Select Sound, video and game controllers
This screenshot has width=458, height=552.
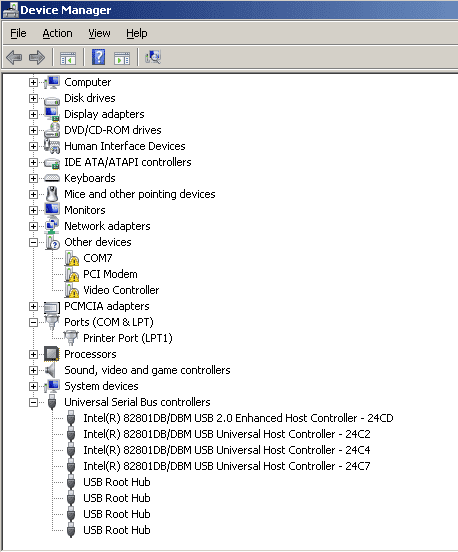click(147, 370)
